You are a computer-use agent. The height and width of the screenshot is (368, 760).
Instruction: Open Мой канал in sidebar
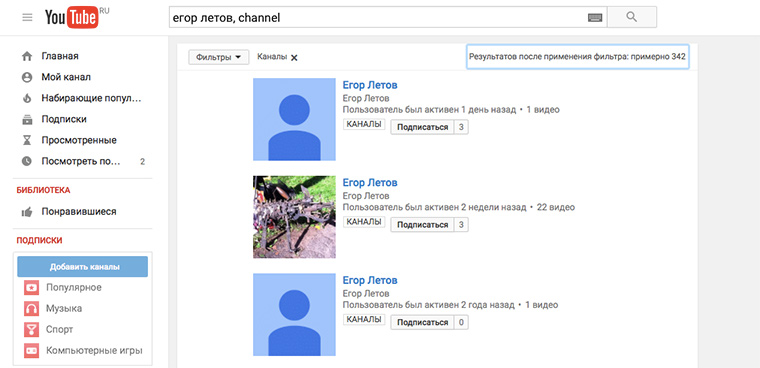(66, 77)
